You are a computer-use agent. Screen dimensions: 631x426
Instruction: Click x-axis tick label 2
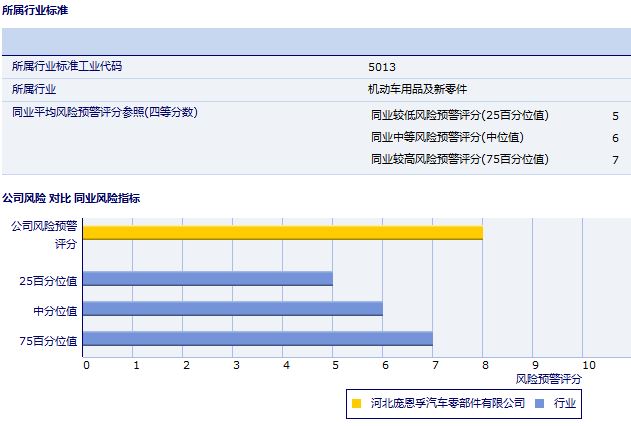click(x=186, y=365)
